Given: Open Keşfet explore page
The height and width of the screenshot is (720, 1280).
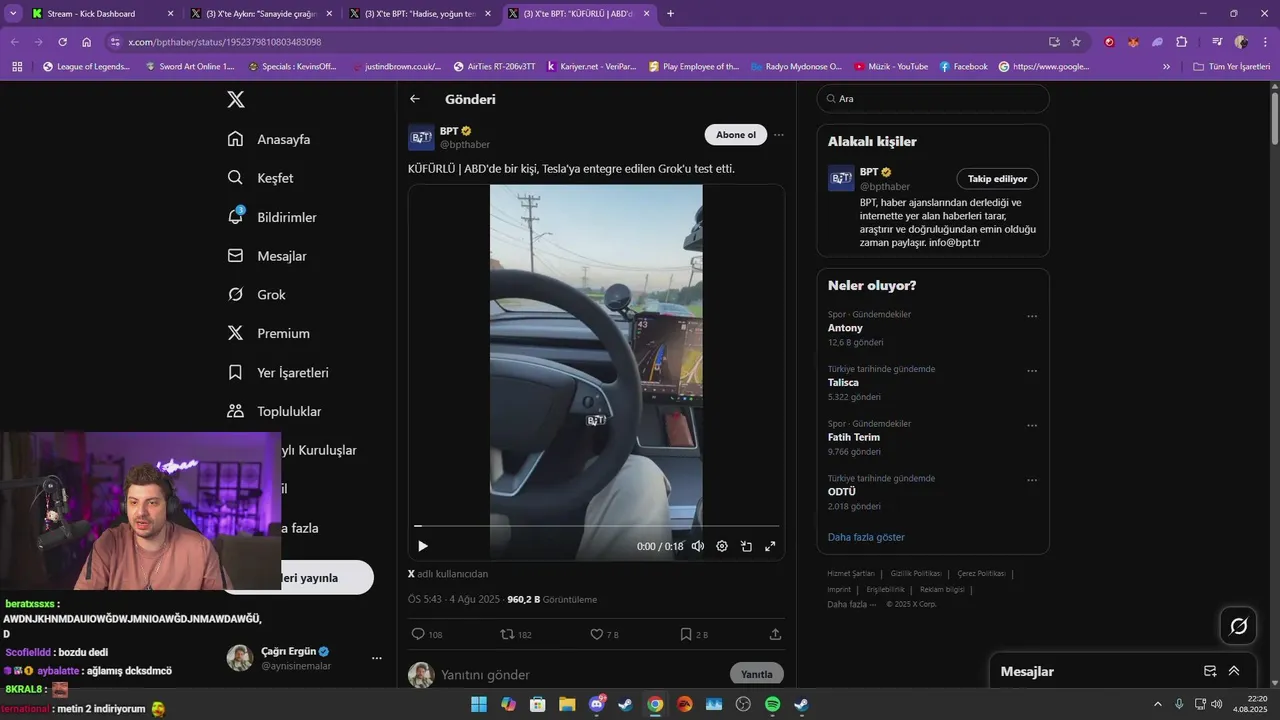Looking at the screenshot, I should tap(260, 178).
